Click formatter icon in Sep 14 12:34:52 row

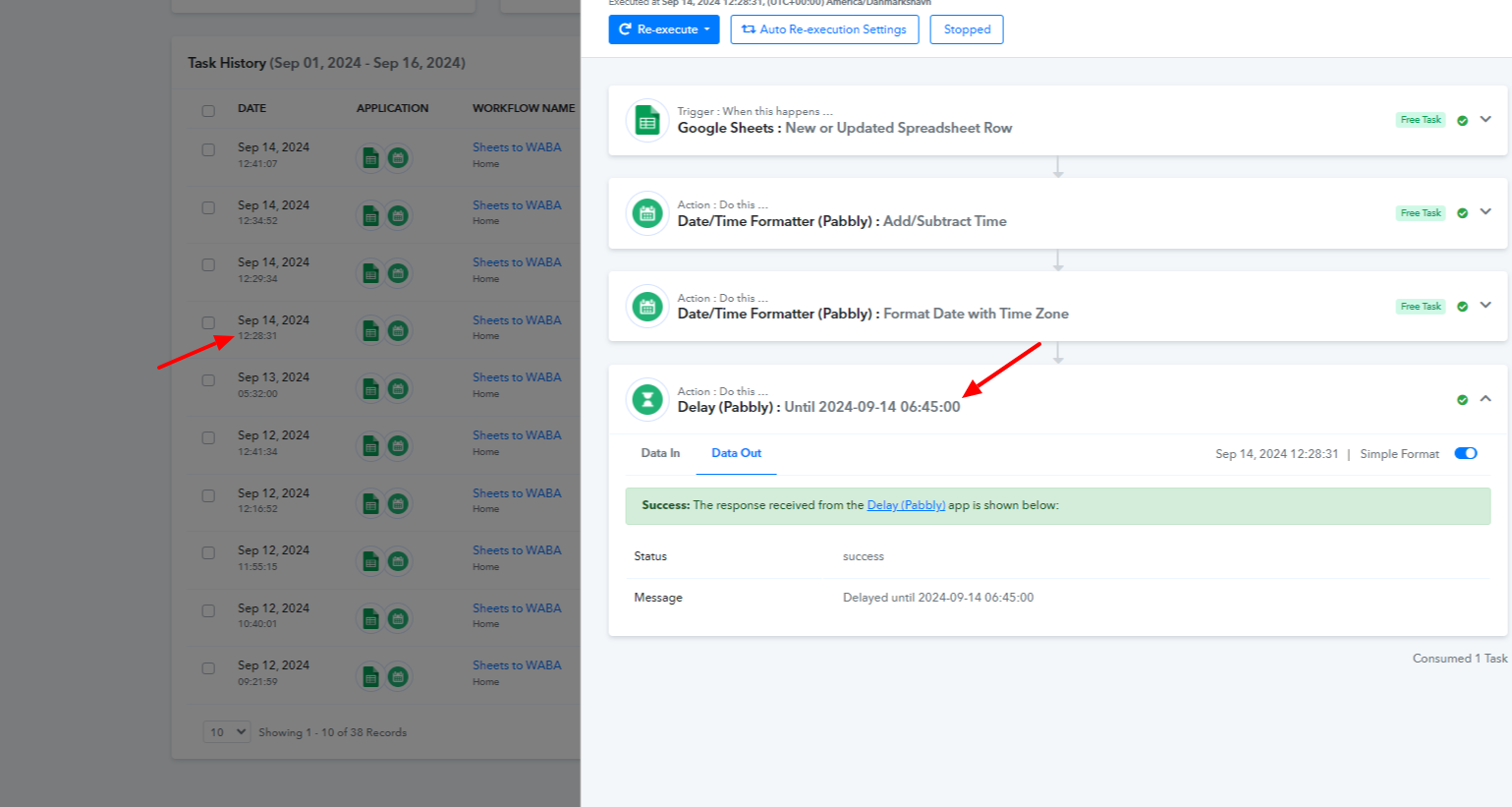click(398, 215)
